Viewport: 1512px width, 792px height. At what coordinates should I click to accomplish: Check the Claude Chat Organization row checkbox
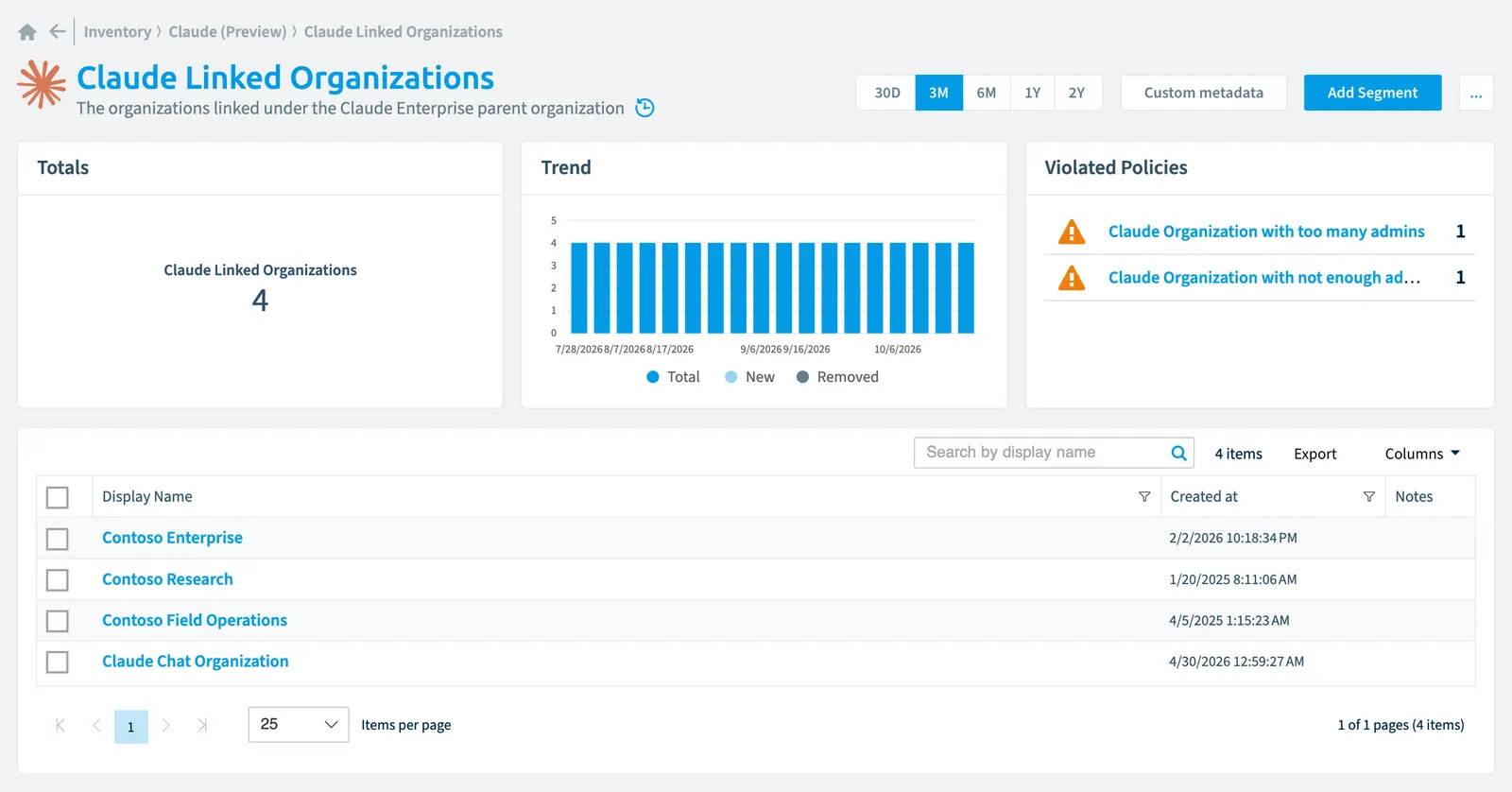pos(58,662)
